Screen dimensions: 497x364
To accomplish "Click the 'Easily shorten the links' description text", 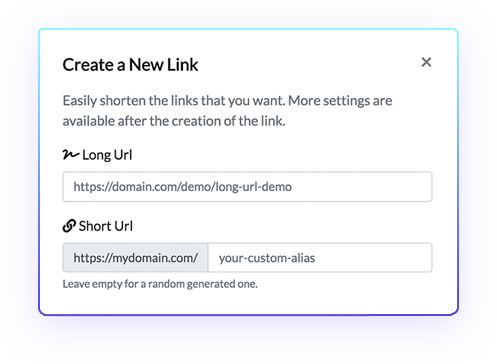I will point(174,101).
